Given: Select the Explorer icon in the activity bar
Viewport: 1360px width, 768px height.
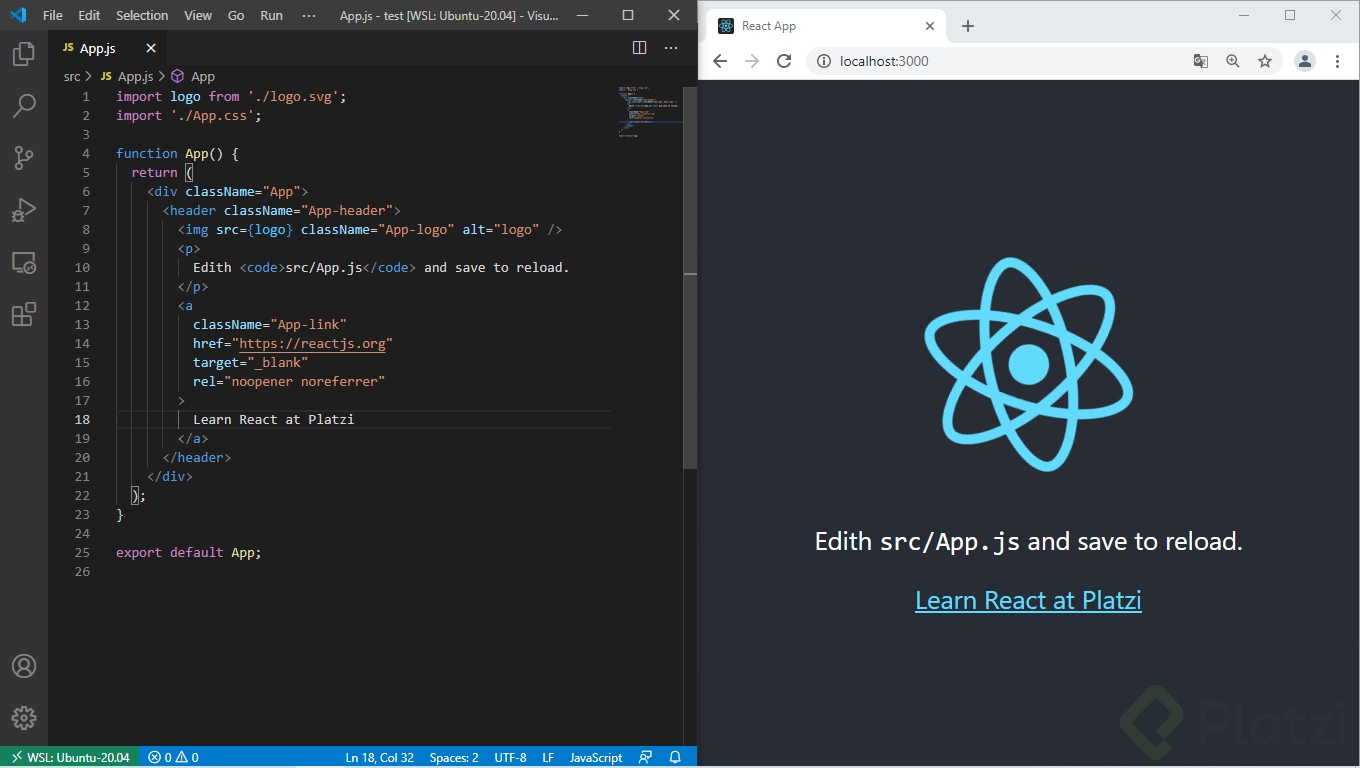Looking at the screenshot, I should coord(23,55).
